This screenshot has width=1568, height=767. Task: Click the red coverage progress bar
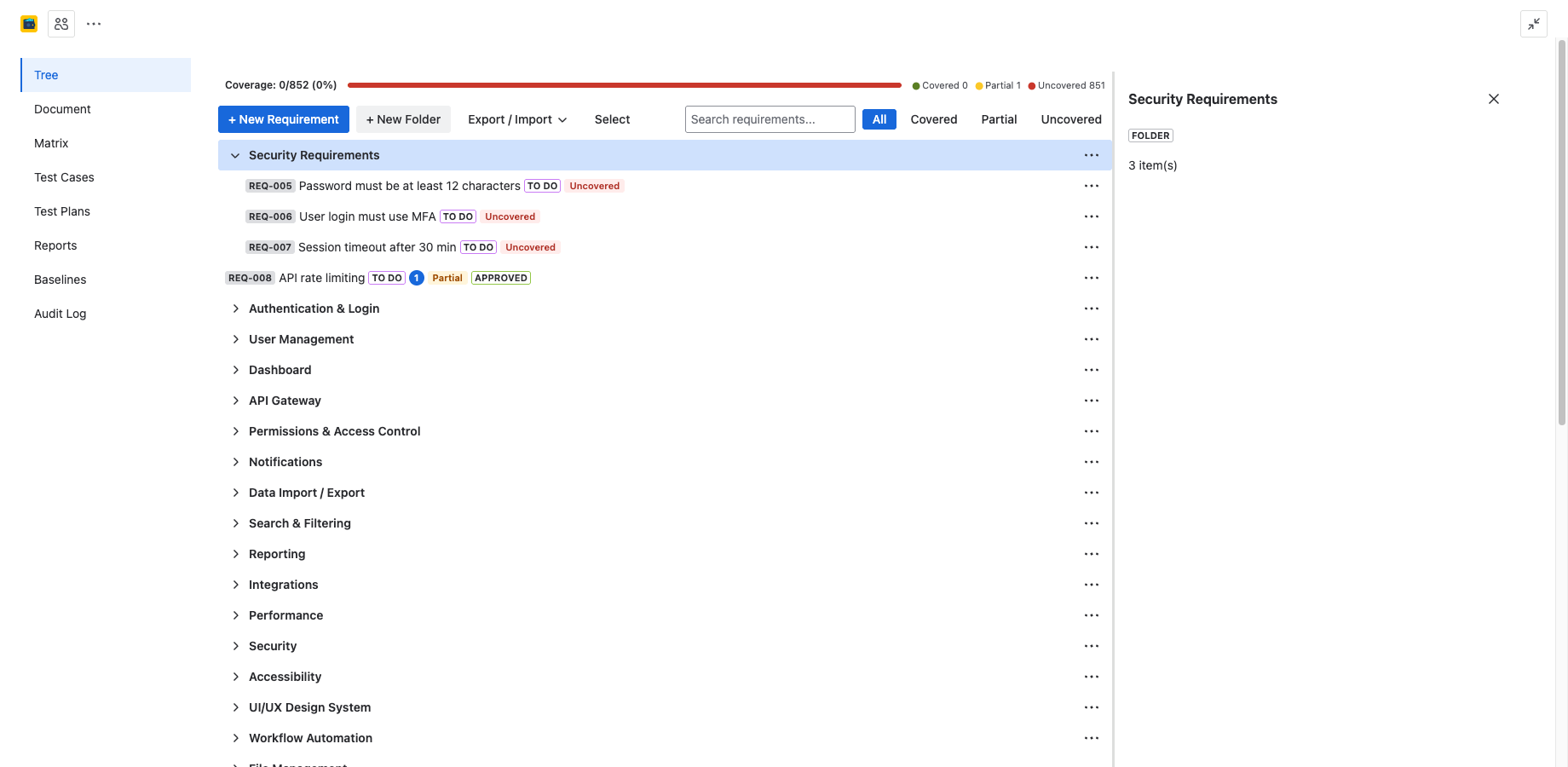coord(624,85)
